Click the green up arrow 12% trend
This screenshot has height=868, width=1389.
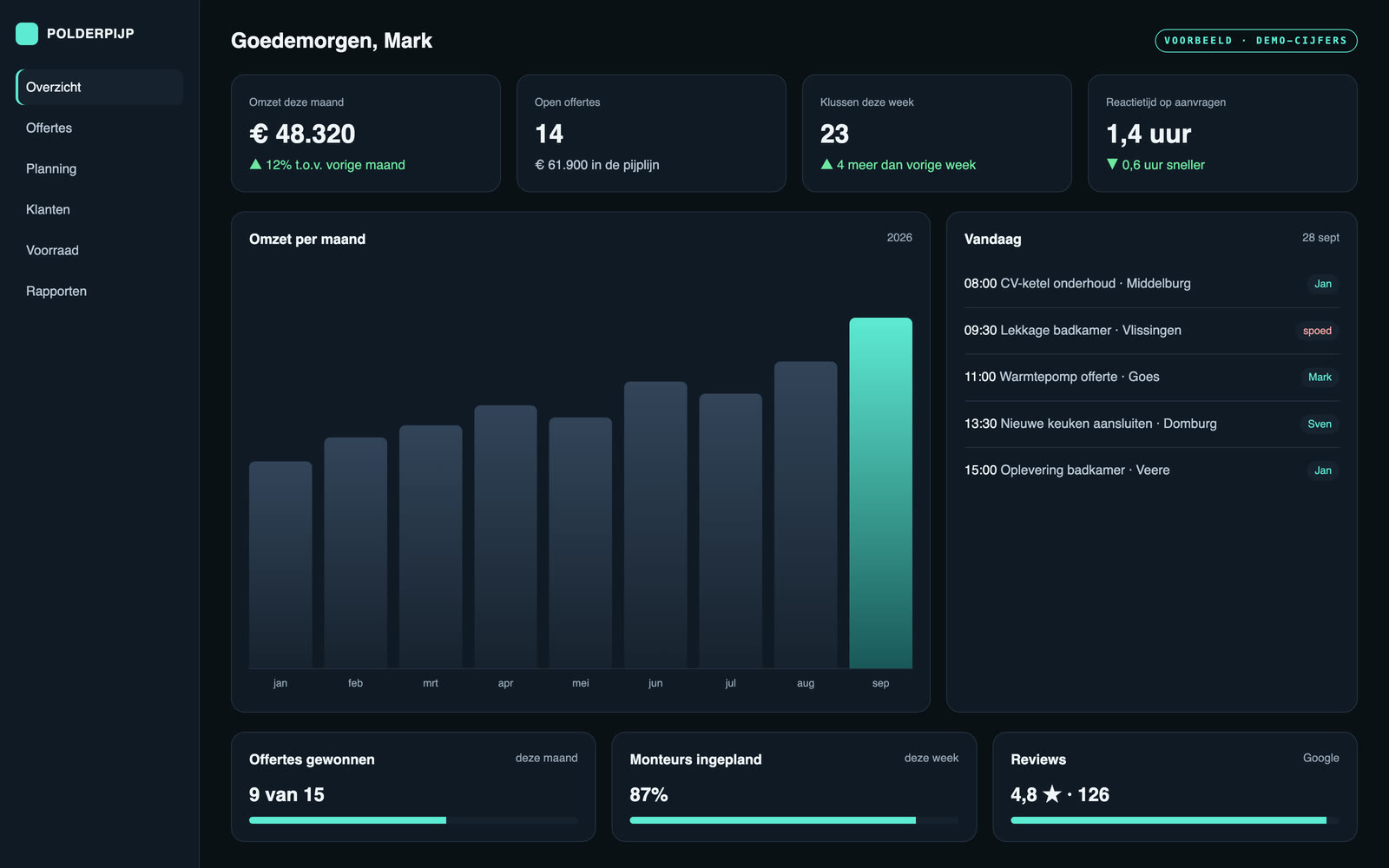[x=327, y=165]
